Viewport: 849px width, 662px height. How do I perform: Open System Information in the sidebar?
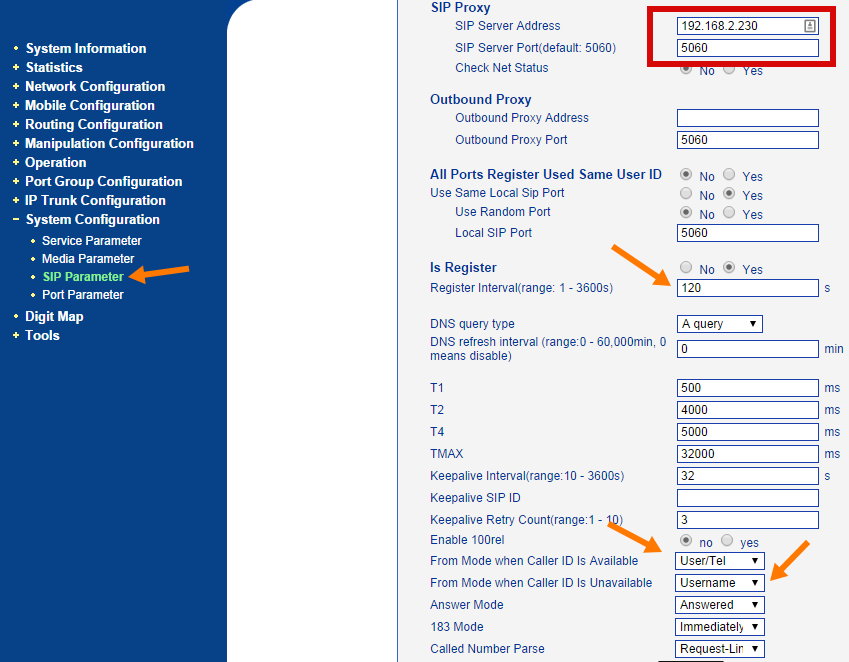pos(86,49)
